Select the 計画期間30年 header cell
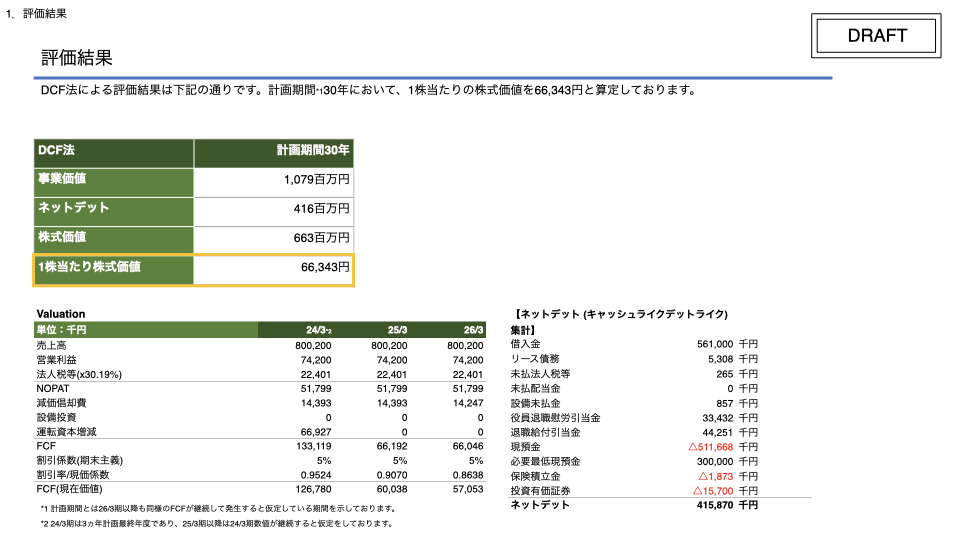960x540 pixels. tap(274, 153)
